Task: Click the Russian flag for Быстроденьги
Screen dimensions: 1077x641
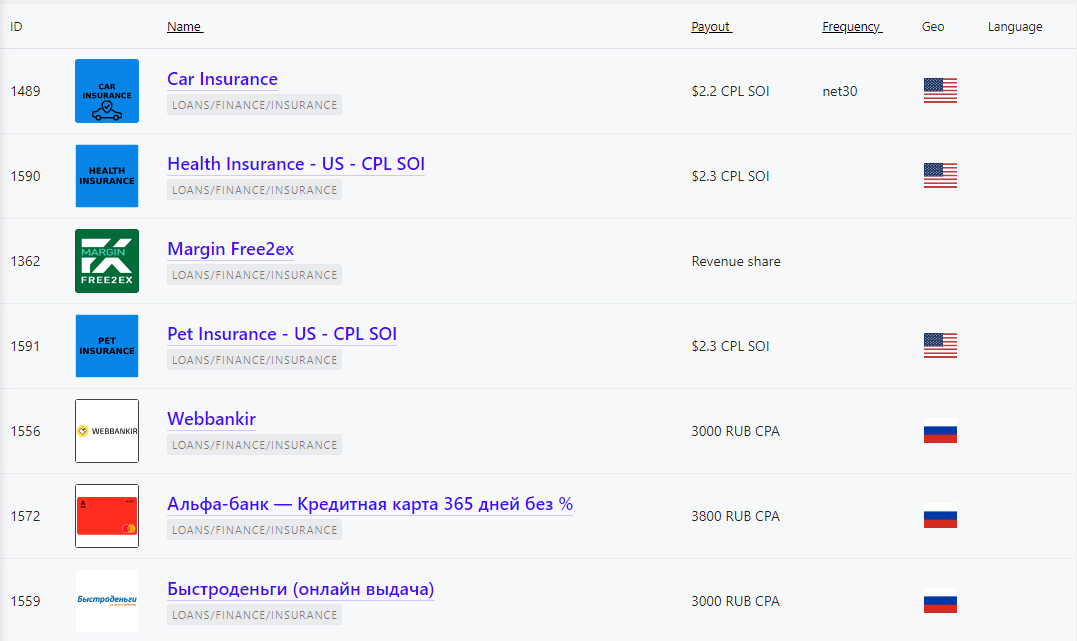Action: [940, 602]
